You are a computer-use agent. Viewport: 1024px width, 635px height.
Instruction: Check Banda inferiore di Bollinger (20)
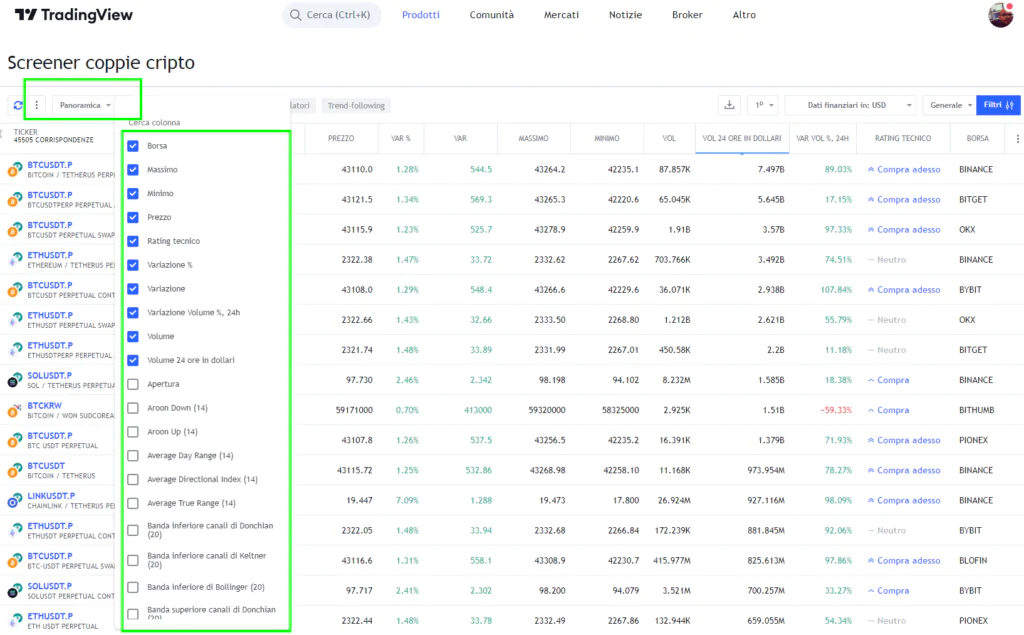pos(133,587)
